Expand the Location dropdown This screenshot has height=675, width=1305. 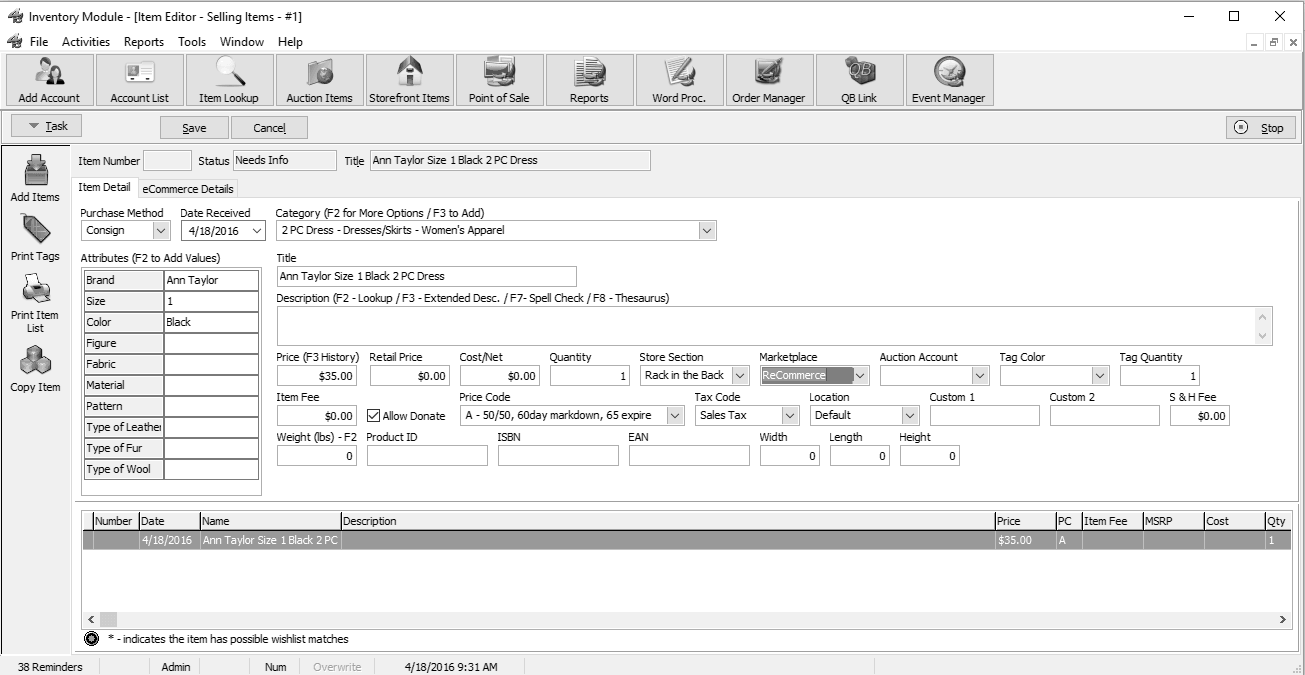[910, 415]
